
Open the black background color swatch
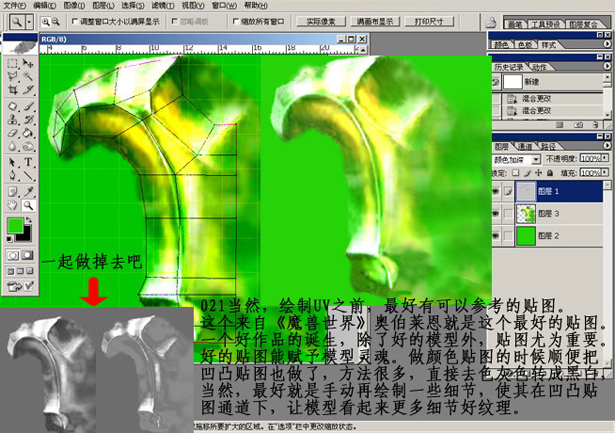point(26,235)
